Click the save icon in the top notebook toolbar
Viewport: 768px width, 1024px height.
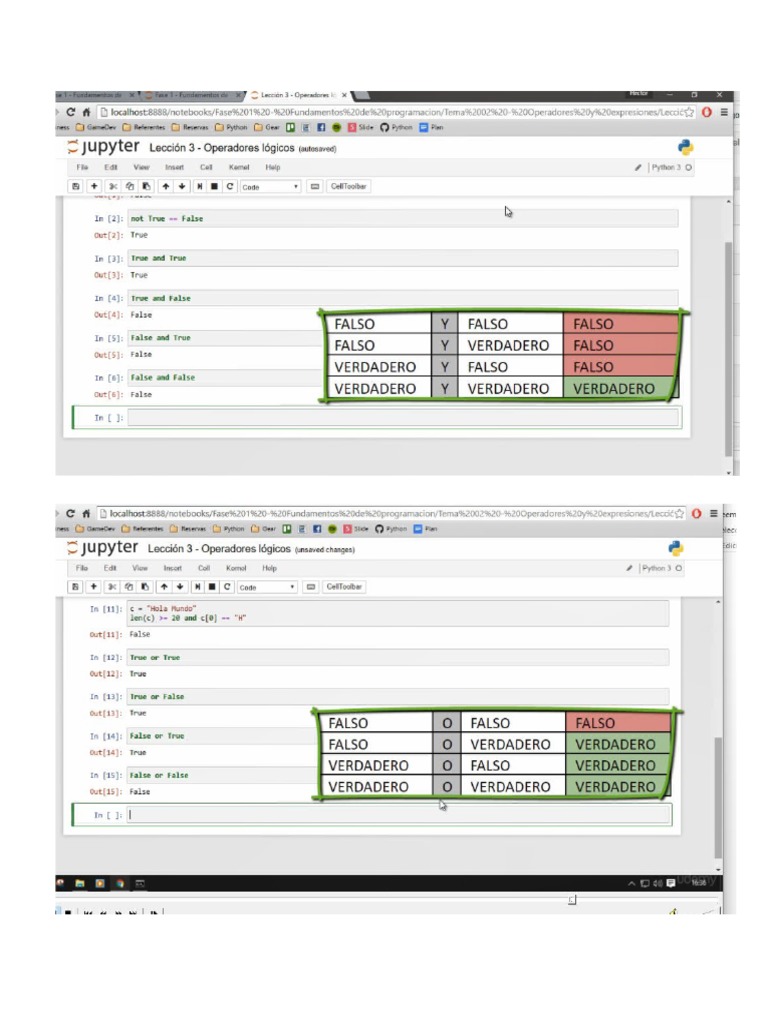76,186
